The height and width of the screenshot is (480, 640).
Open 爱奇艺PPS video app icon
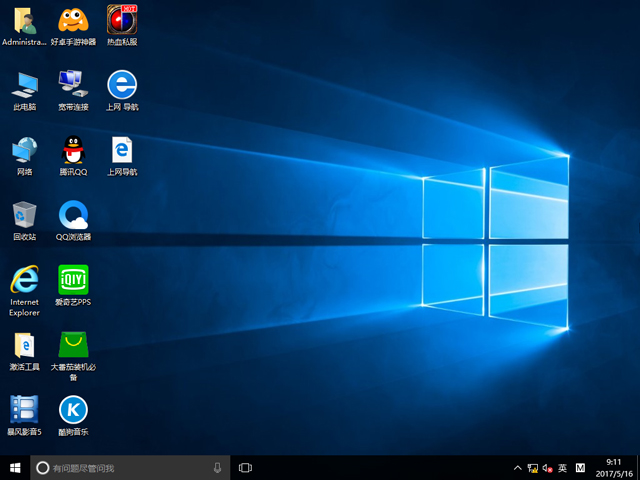pos(73,280)
